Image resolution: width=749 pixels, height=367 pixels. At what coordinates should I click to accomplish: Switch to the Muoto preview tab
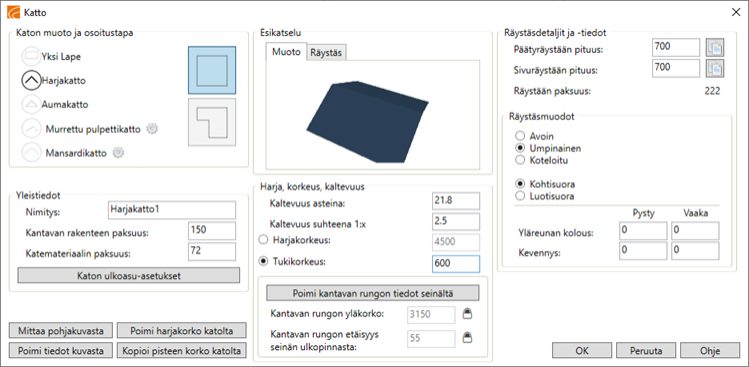286,53
